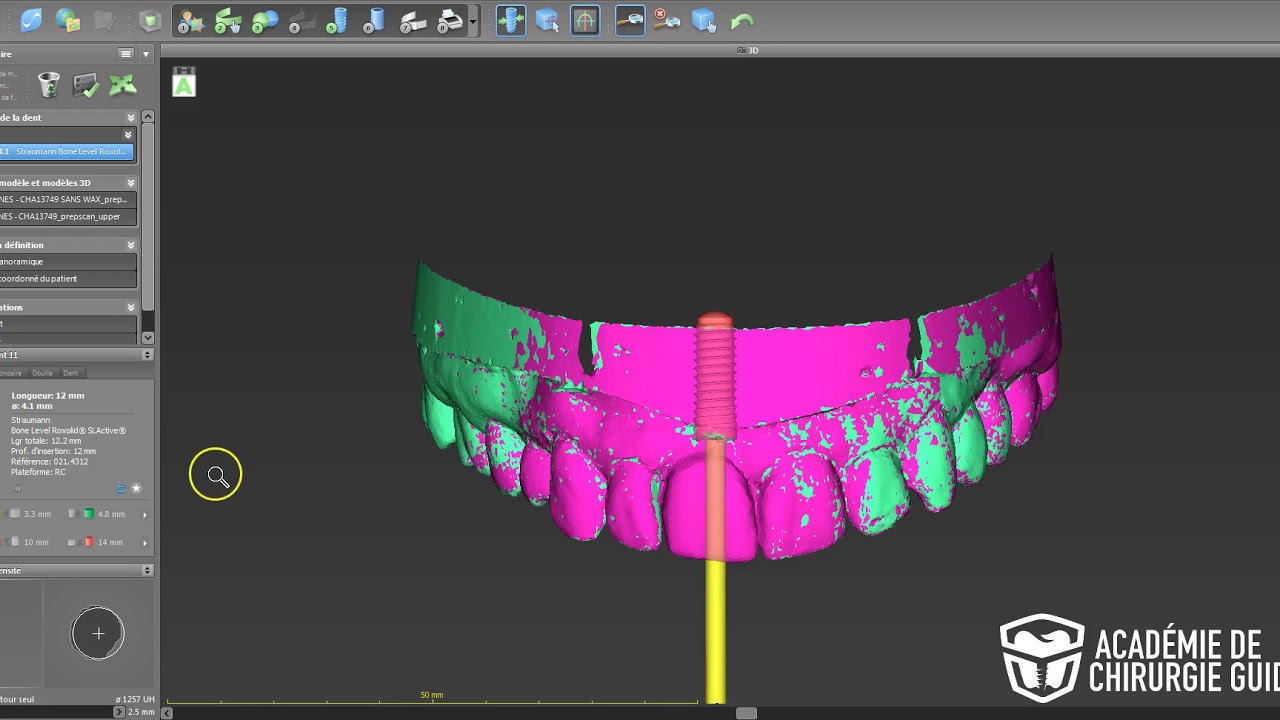Open the globe and folder project icon
Image resolution: width=1280 pixels, height=720 pixels.
68,20
